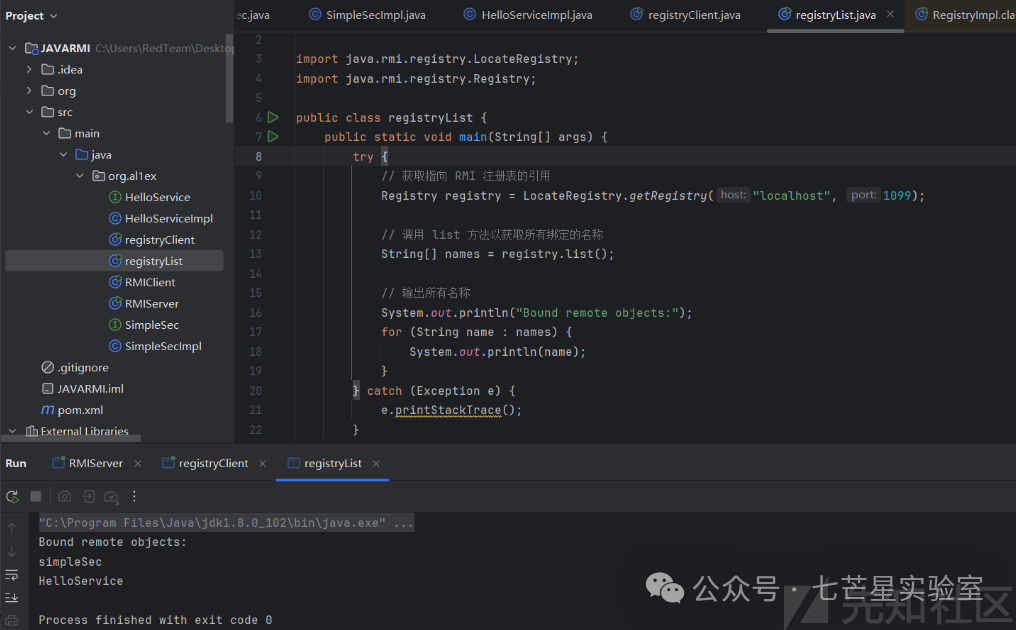The image size is (1016, 630).
Task: Collapse the java folder
Action: (x=63, y=155)
